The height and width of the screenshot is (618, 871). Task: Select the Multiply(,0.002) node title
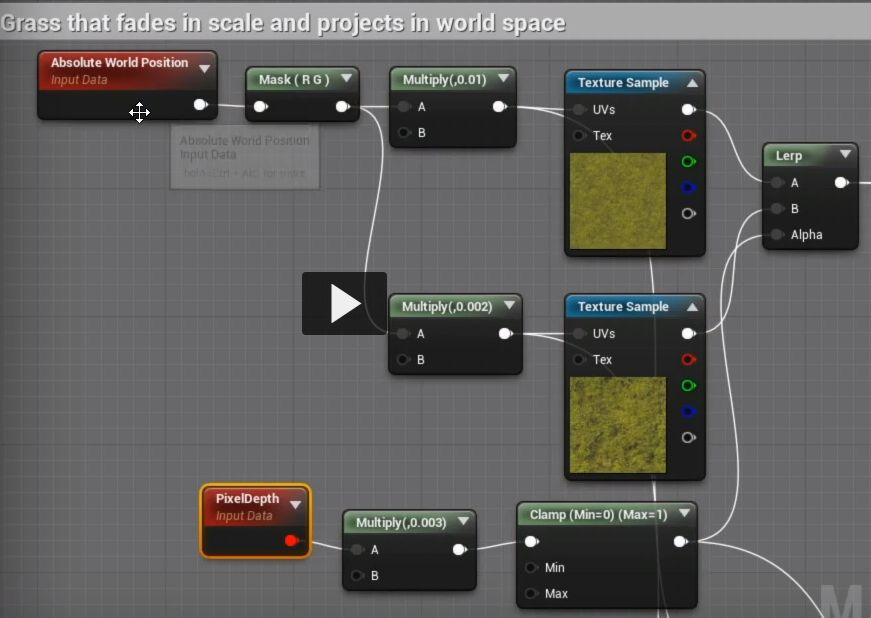447,307
